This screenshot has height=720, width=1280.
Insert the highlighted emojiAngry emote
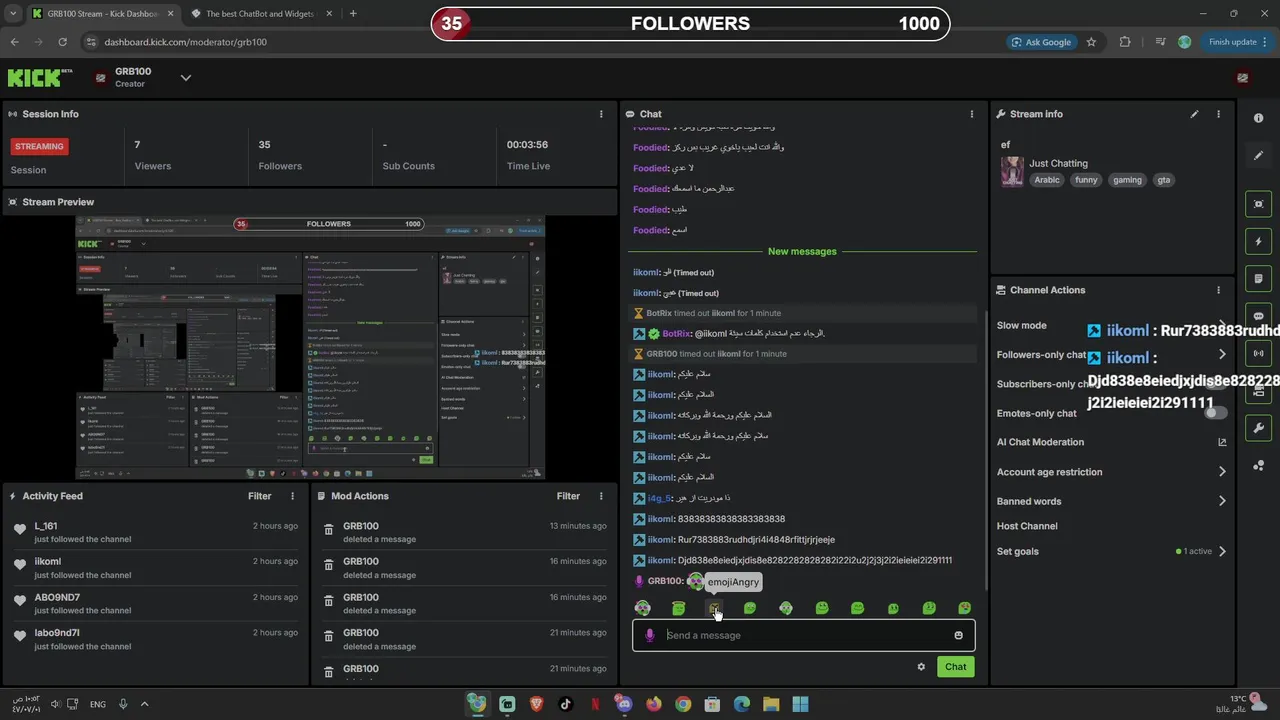(714, 608)
